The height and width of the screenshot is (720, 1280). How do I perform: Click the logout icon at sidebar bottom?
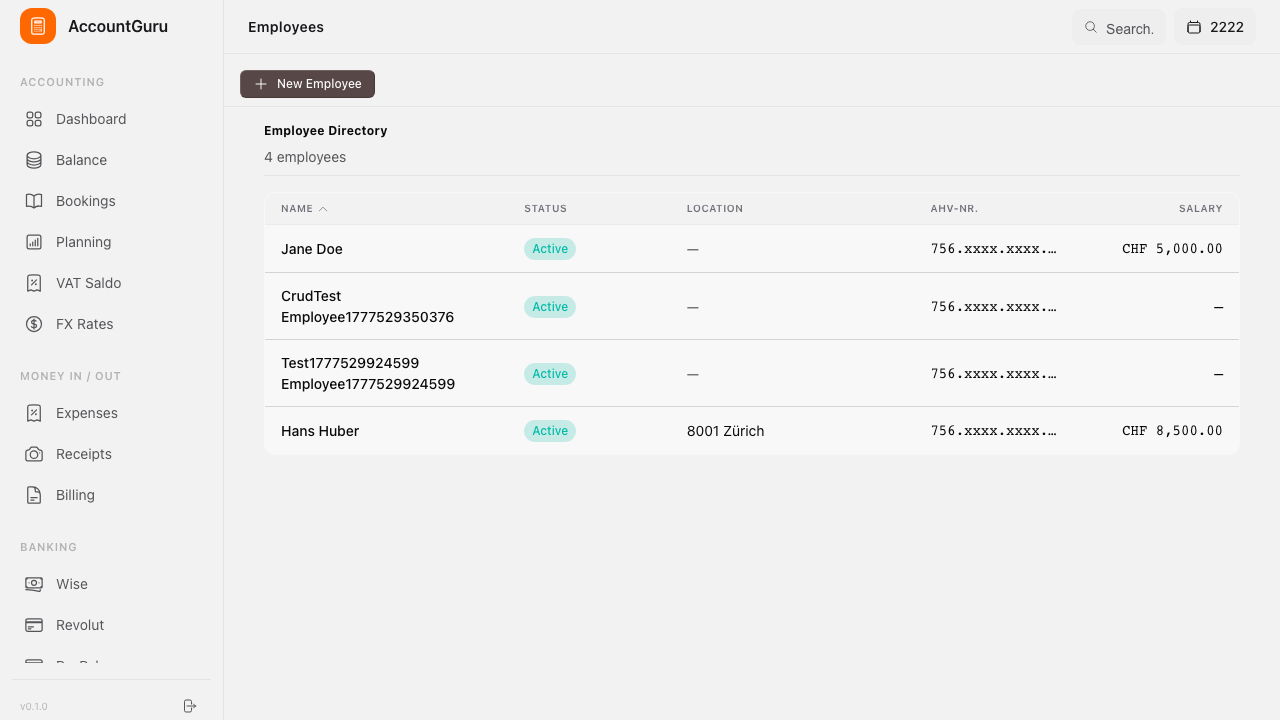190,706
